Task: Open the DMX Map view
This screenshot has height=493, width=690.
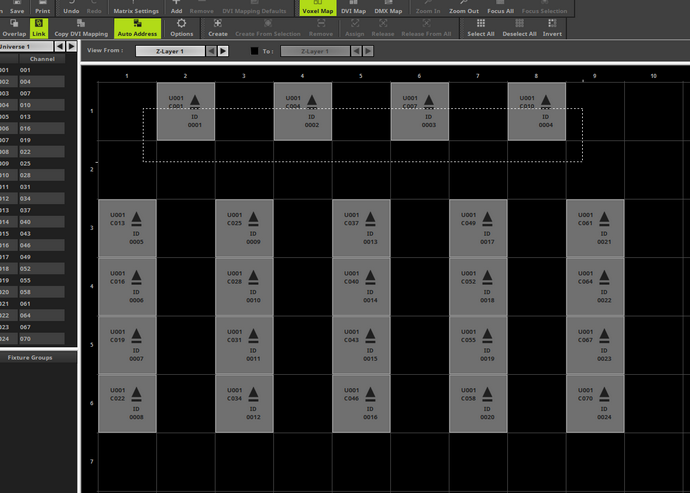Action: tap(388, 7)
